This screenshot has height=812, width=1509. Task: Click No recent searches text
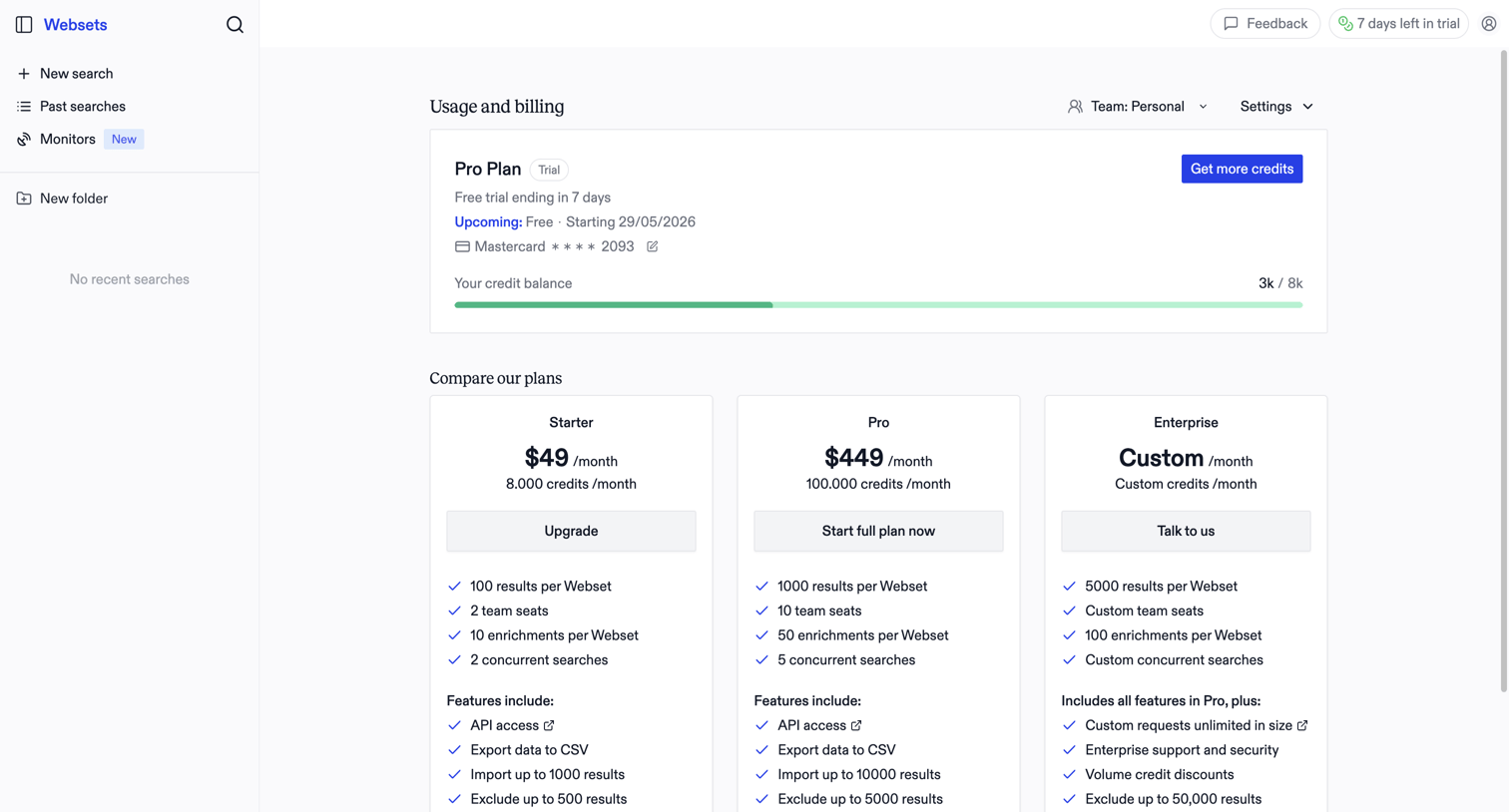tap(130, 279)
